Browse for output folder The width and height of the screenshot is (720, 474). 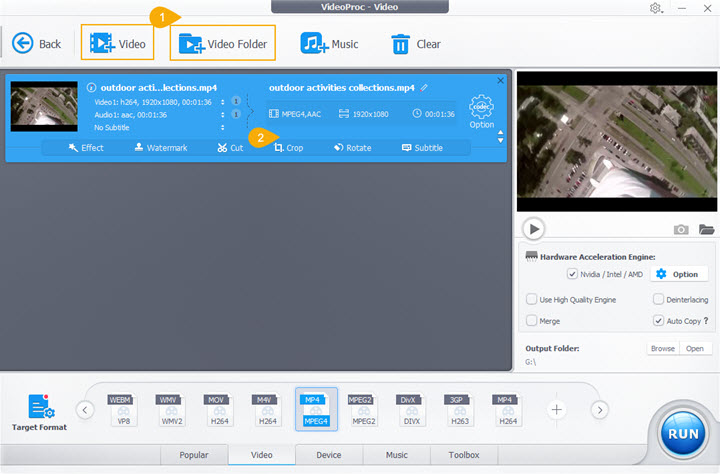tap(663, 349)
